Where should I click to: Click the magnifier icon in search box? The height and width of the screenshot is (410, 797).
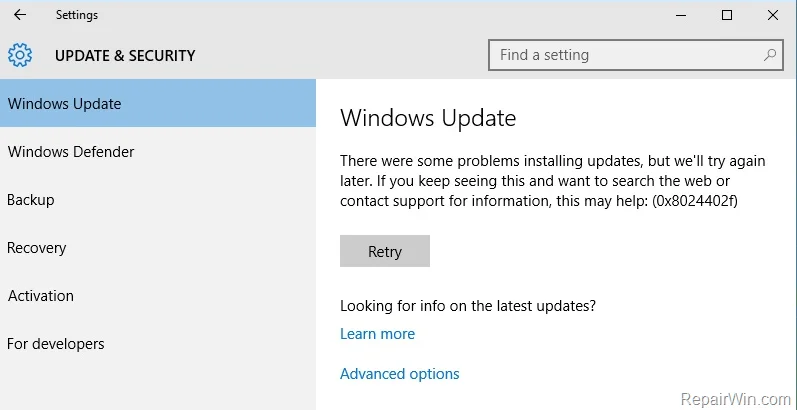point(770,55)
